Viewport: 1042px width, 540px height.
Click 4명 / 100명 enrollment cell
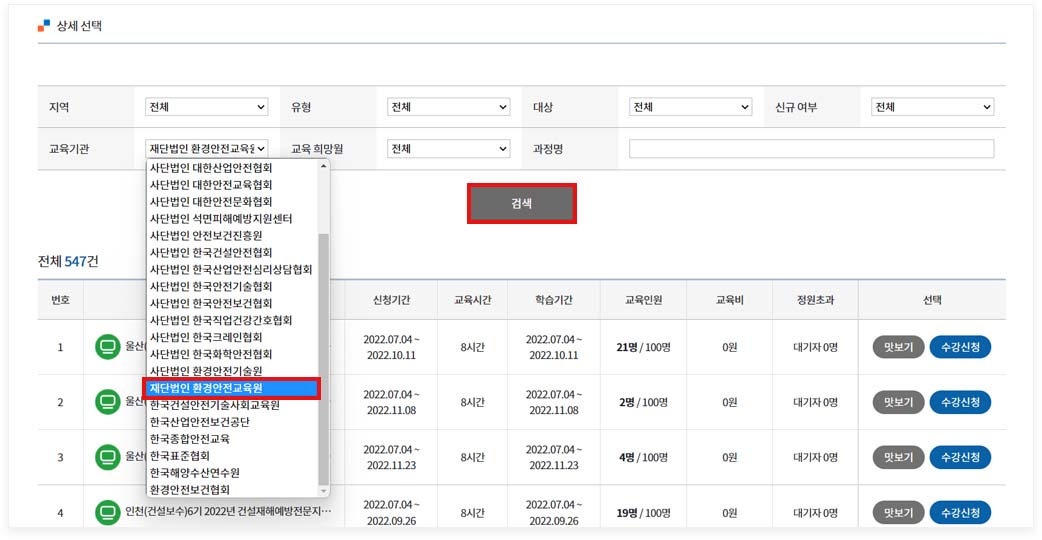(643, 457)
